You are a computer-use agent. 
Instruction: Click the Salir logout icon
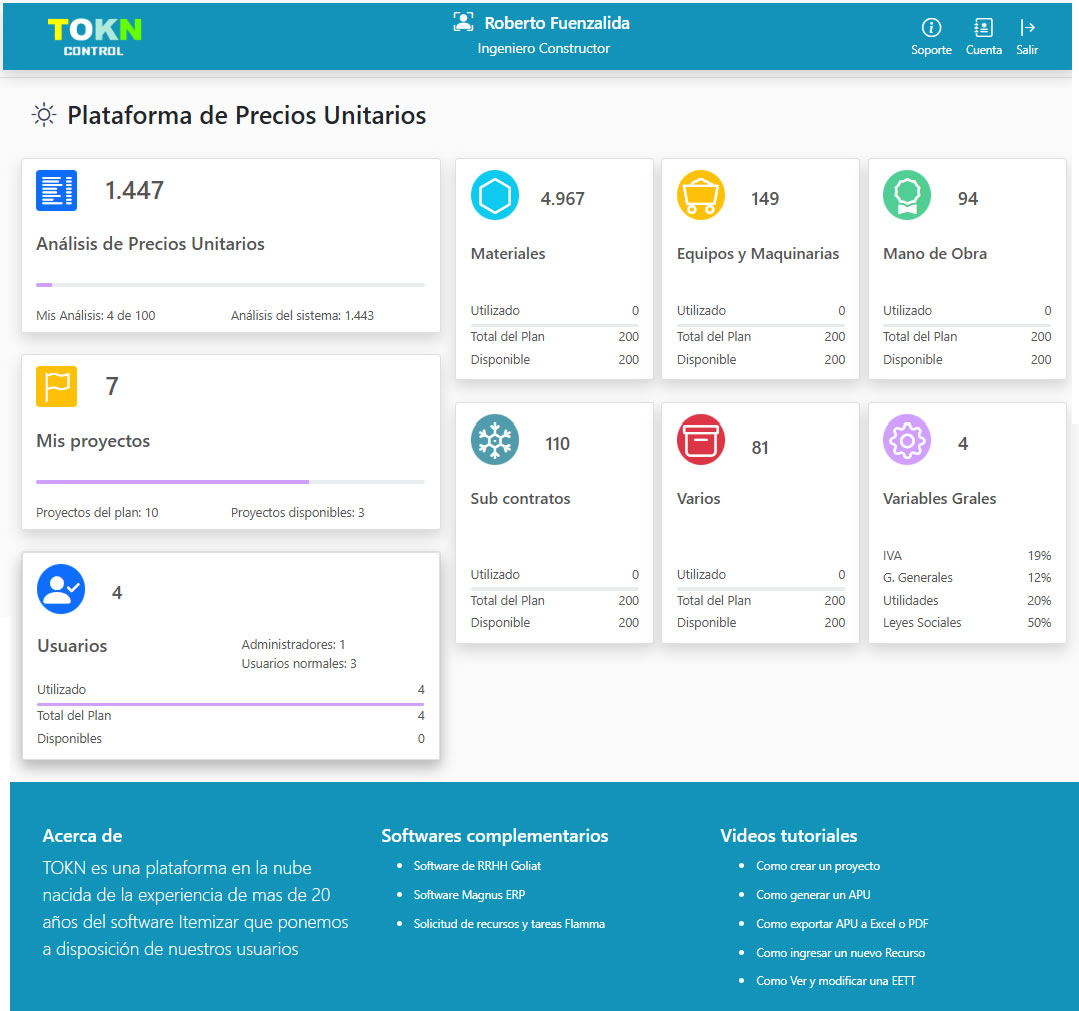pyautogui.click(x=1027, y=28)
